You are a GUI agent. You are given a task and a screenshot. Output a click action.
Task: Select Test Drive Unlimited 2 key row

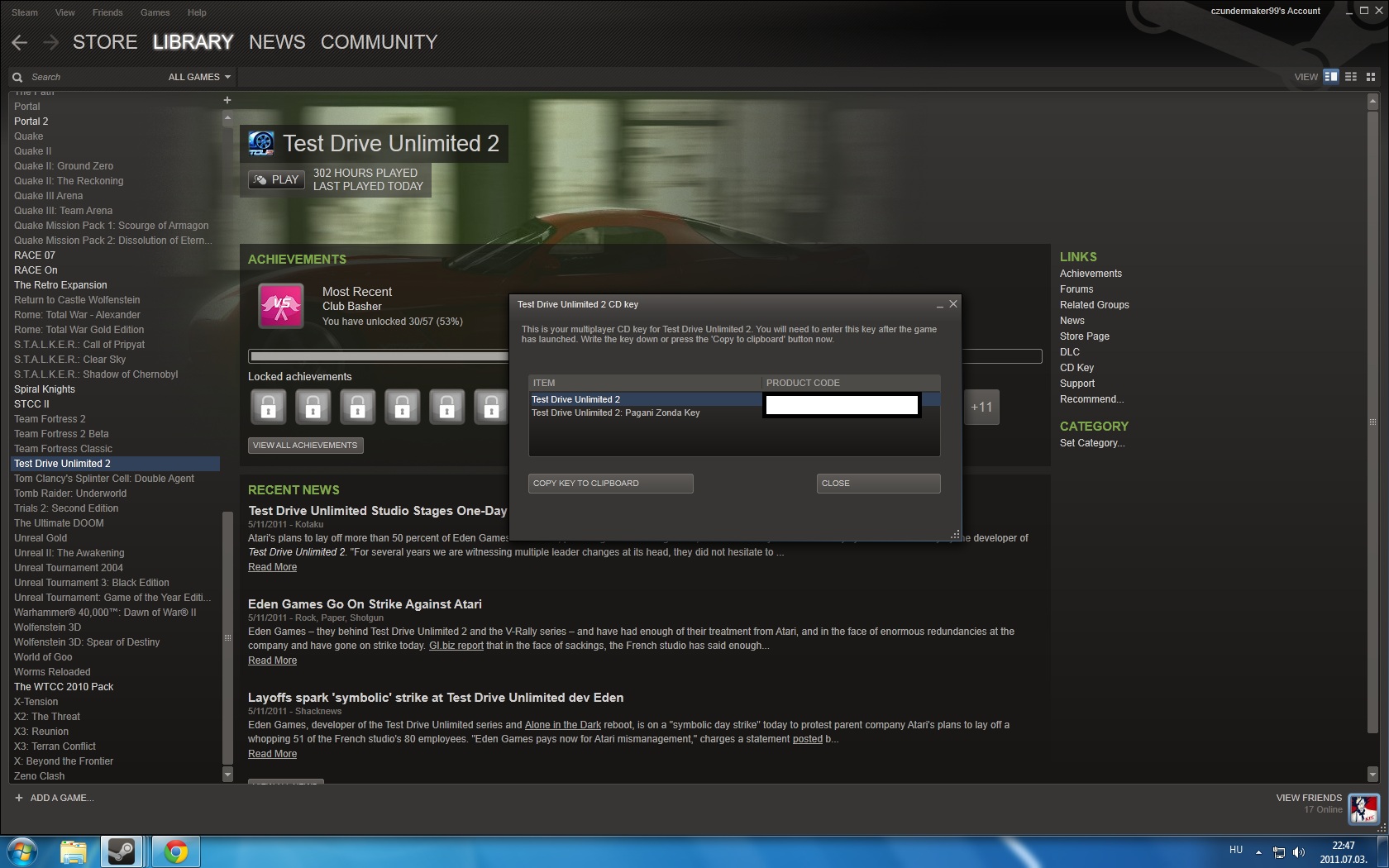pos(734,399)
